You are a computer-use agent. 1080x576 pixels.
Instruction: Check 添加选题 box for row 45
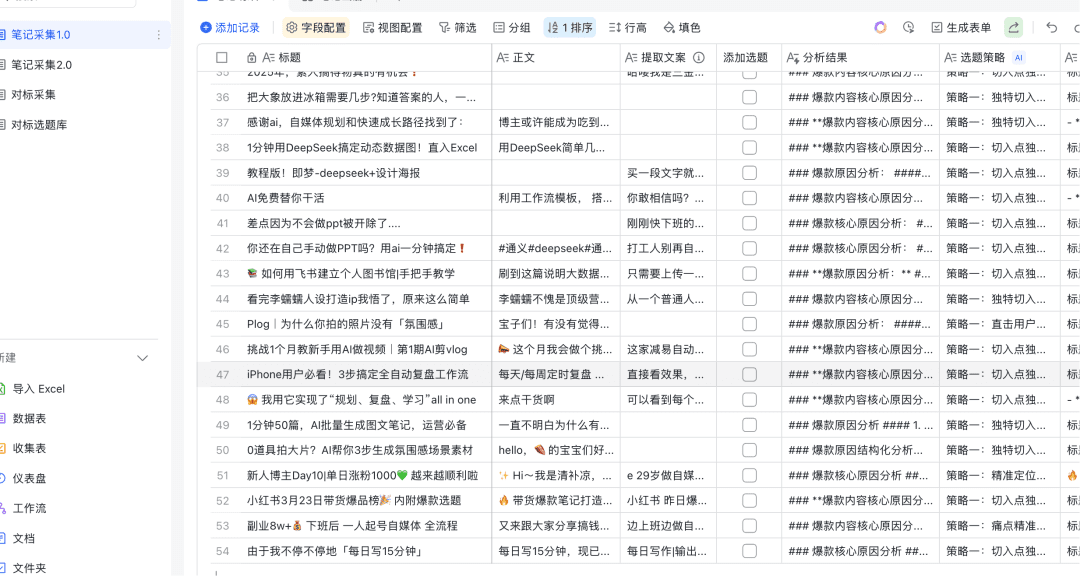tap(749, 324)
